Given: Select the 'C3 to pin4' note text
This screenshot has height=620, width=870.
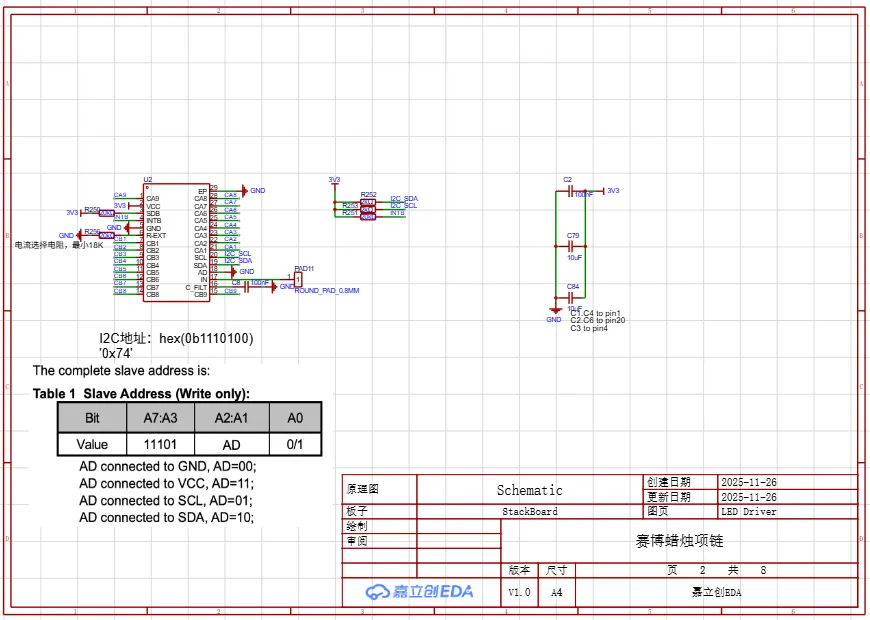Looking at the screenshot, I should 589,328.
